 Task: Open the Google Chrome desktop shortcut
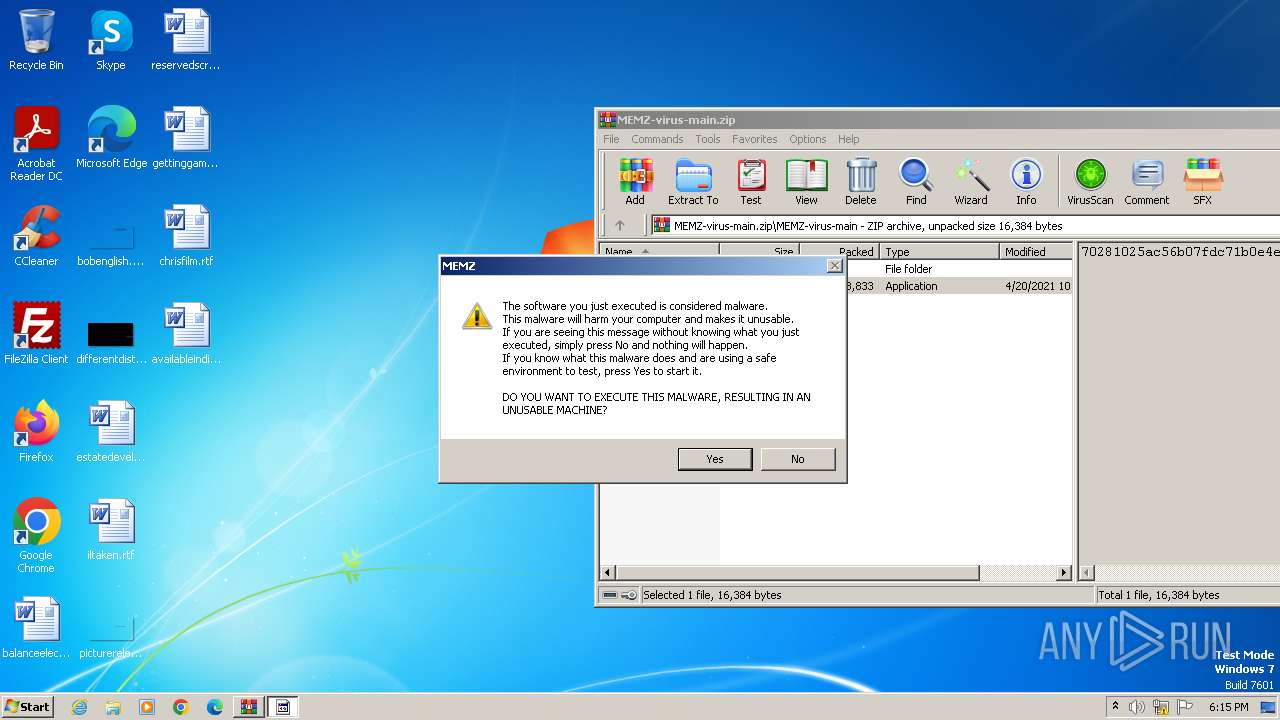(x=36, y=536)
